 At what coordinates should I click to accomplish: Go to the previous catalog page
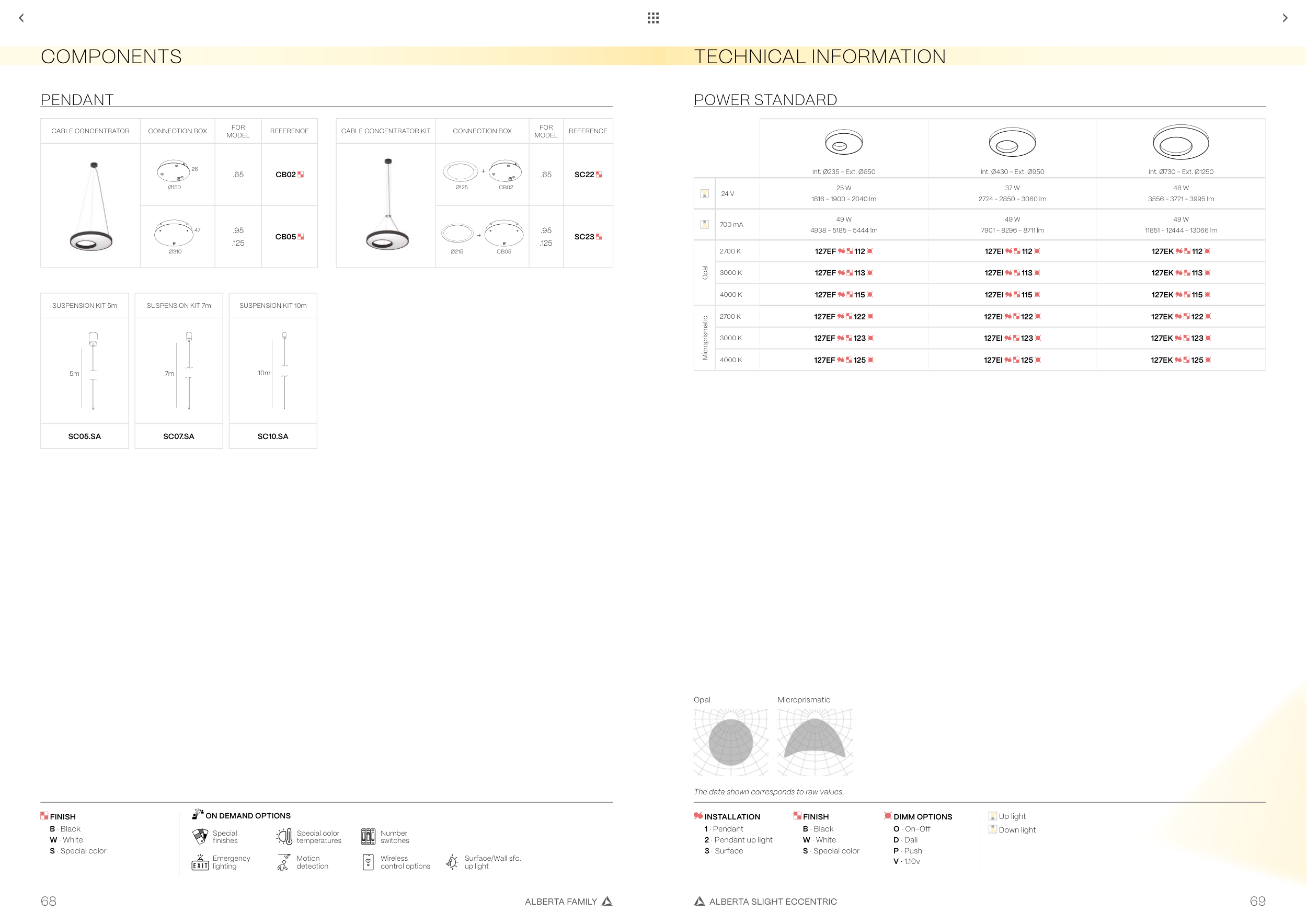click(x=21, y=18)
